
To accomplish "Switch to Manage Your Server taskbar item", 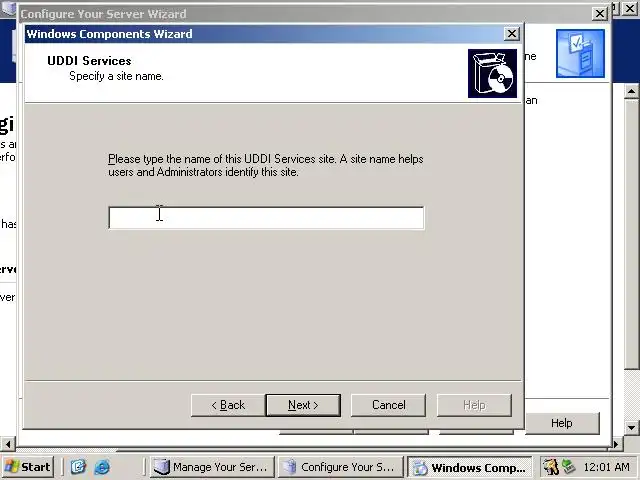I will coord(212,467).
